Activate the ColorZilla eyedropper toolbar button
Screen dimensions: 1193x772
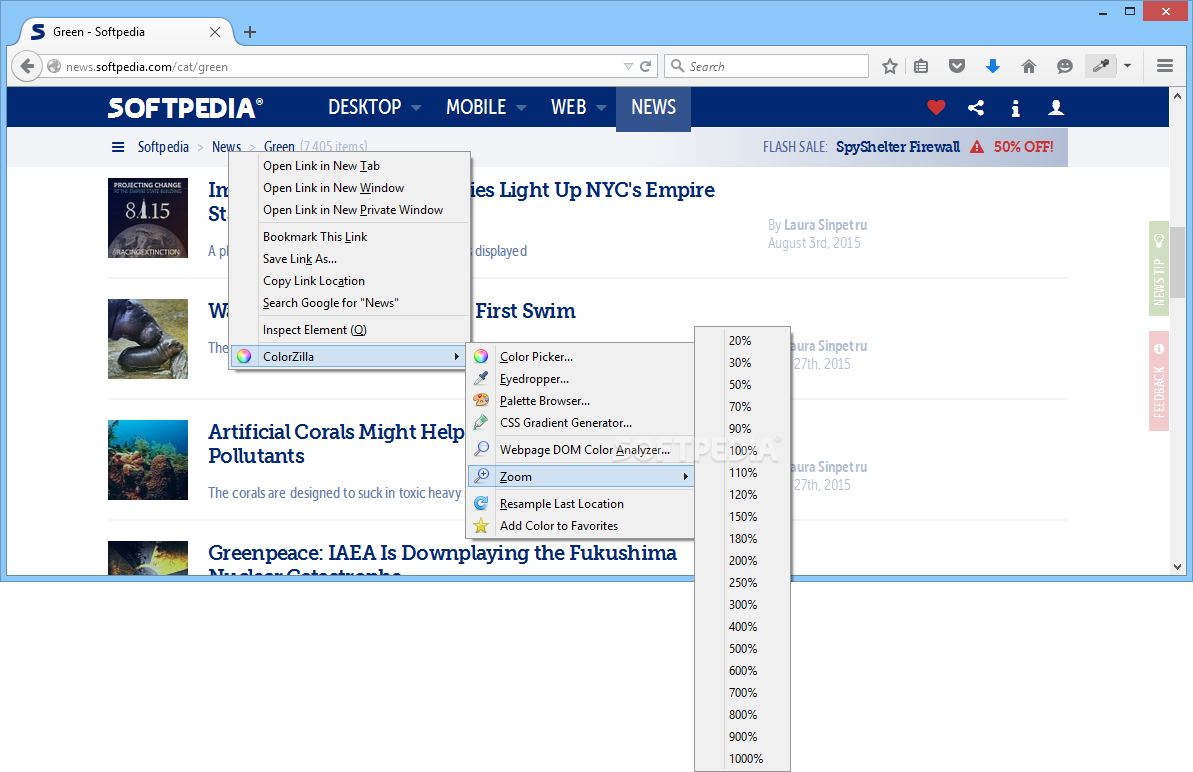(x=1100, y=66)
